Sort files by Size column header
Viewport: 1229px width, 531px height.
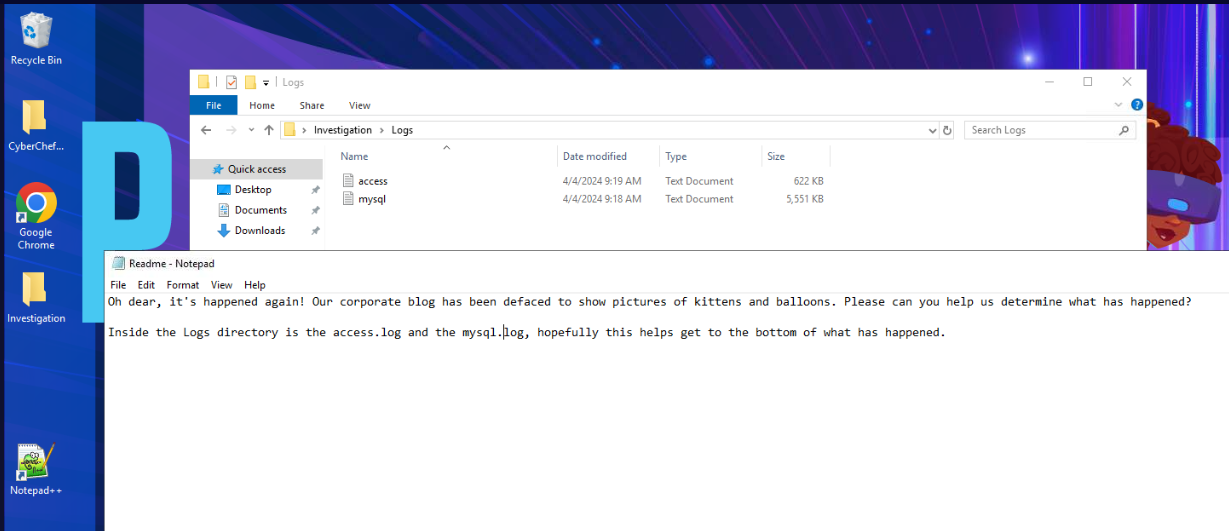(x=795, y=156)
